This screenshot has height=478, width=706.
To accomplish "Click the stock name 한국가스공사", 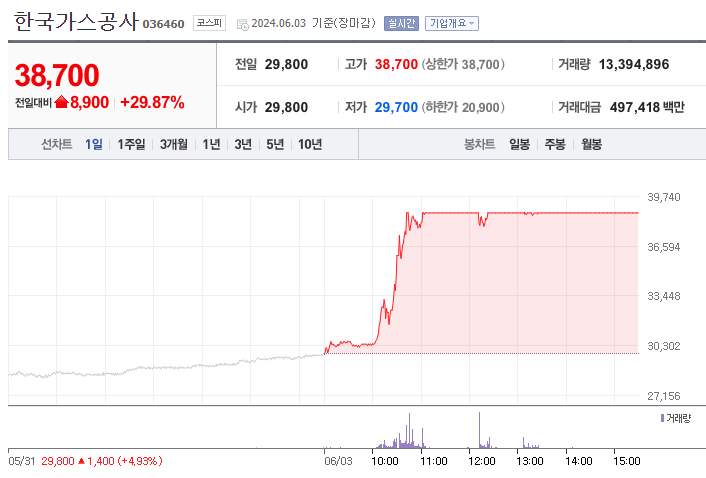I will tap(75, 21).
